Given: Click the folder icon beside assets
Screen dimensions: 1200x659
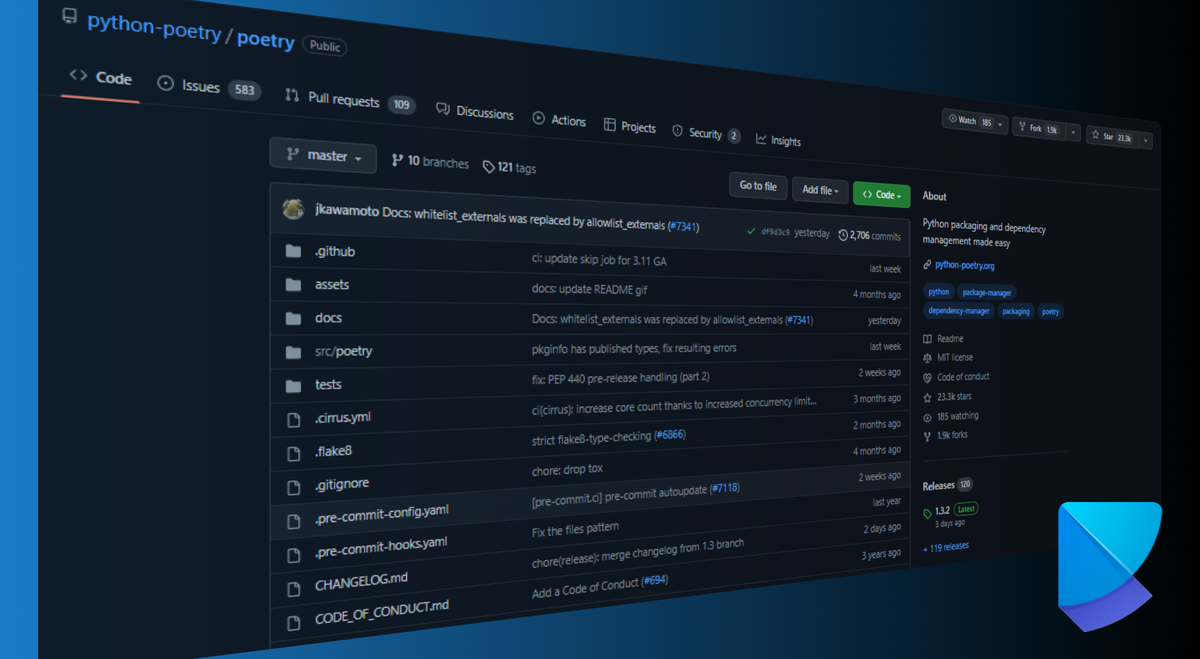Looking at the screenshot, I should click(x=293, y=284).
